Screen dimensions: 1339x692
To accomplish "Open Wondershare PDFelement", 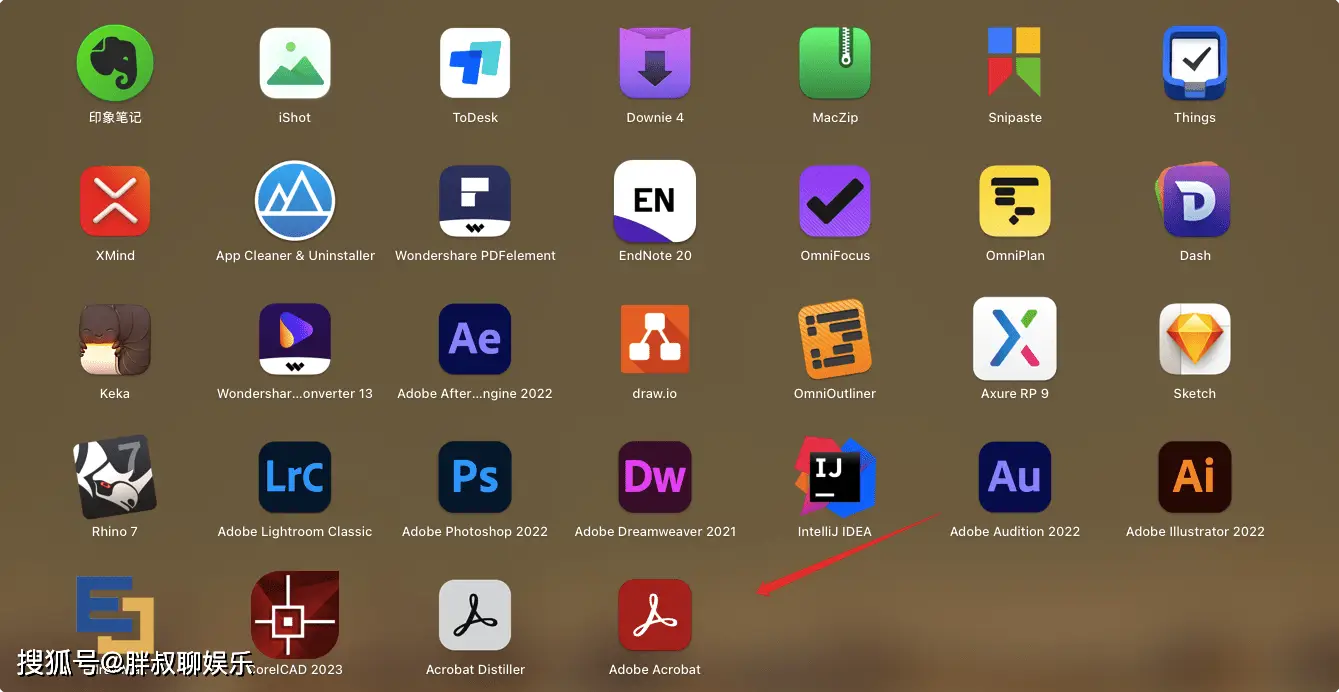I will click(x=474, y=200).
